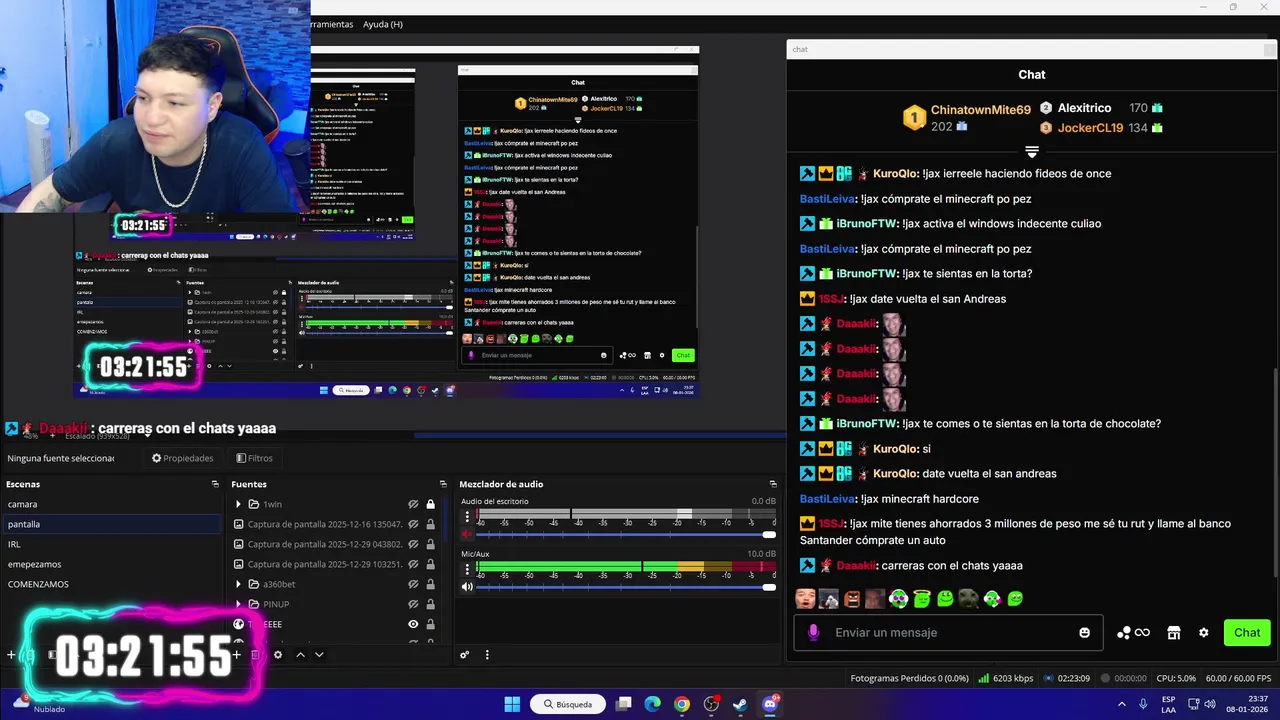Add a new source with plus icon
The width and height of the screenshot is (1280, 720).
coord(237,655)
